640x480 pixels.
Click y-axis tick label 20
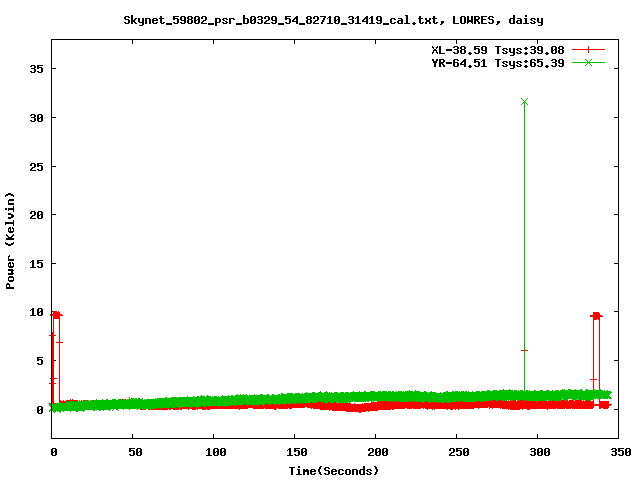pyautogui.click(x=36, y=215)
